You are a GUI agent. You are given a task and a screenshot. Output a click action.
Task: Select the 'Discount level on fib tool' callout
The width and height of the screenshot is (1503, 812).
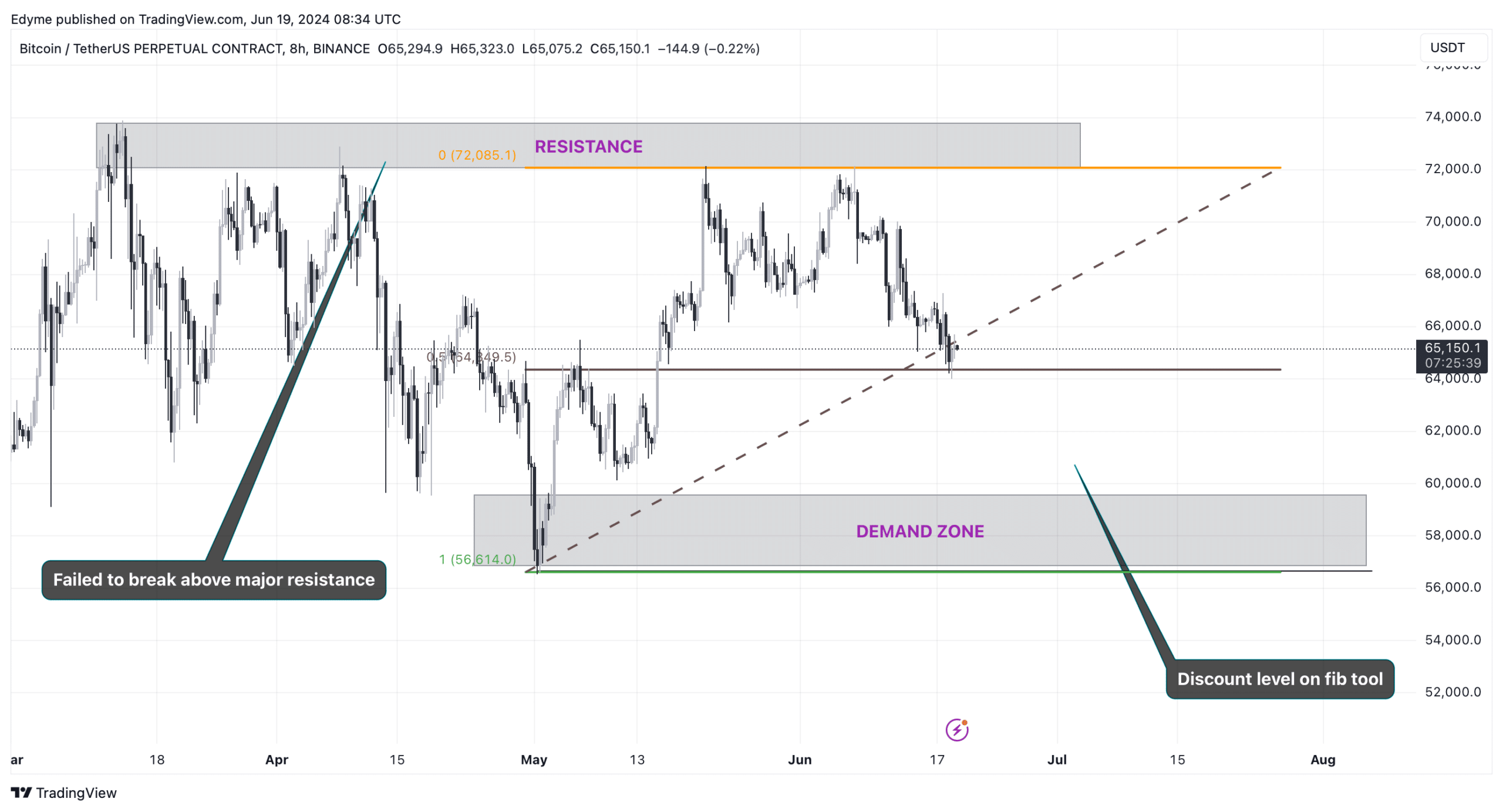pos(1279,679)
